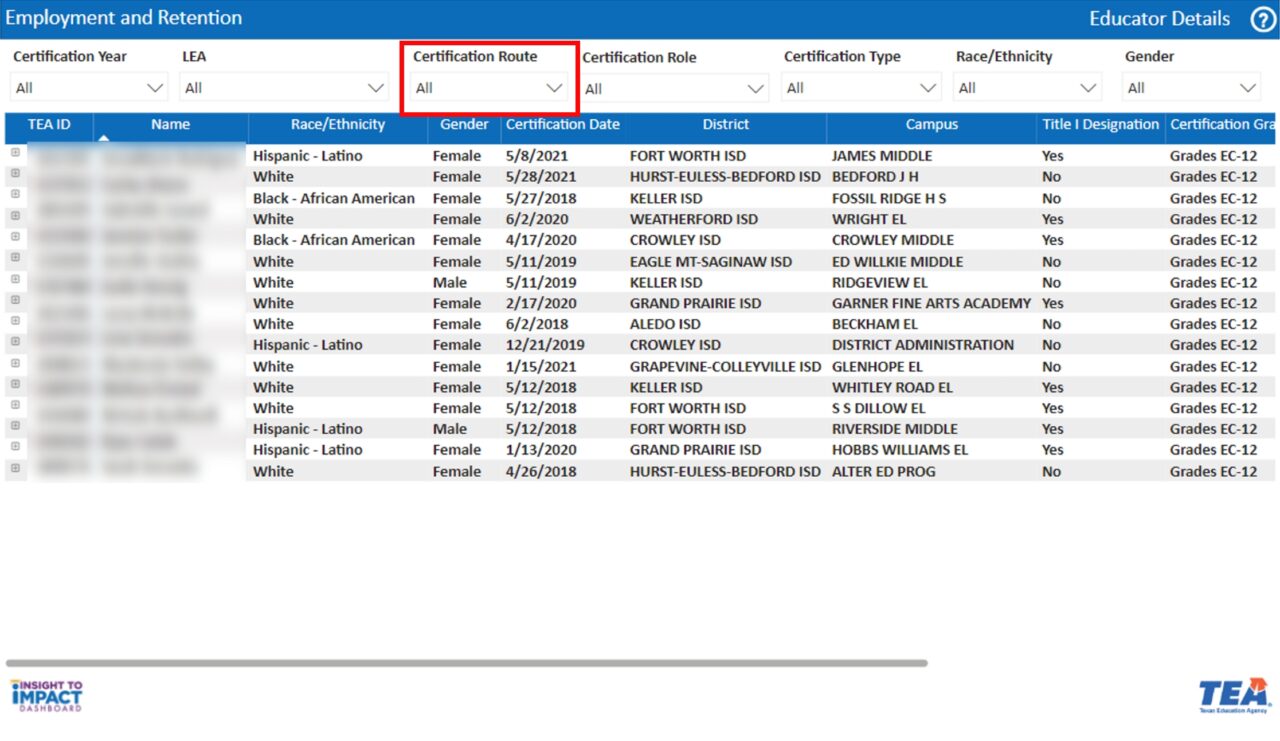Open the Gender filter dropdown
This screenshot has width=1280, height=741.
(1191, 88)
